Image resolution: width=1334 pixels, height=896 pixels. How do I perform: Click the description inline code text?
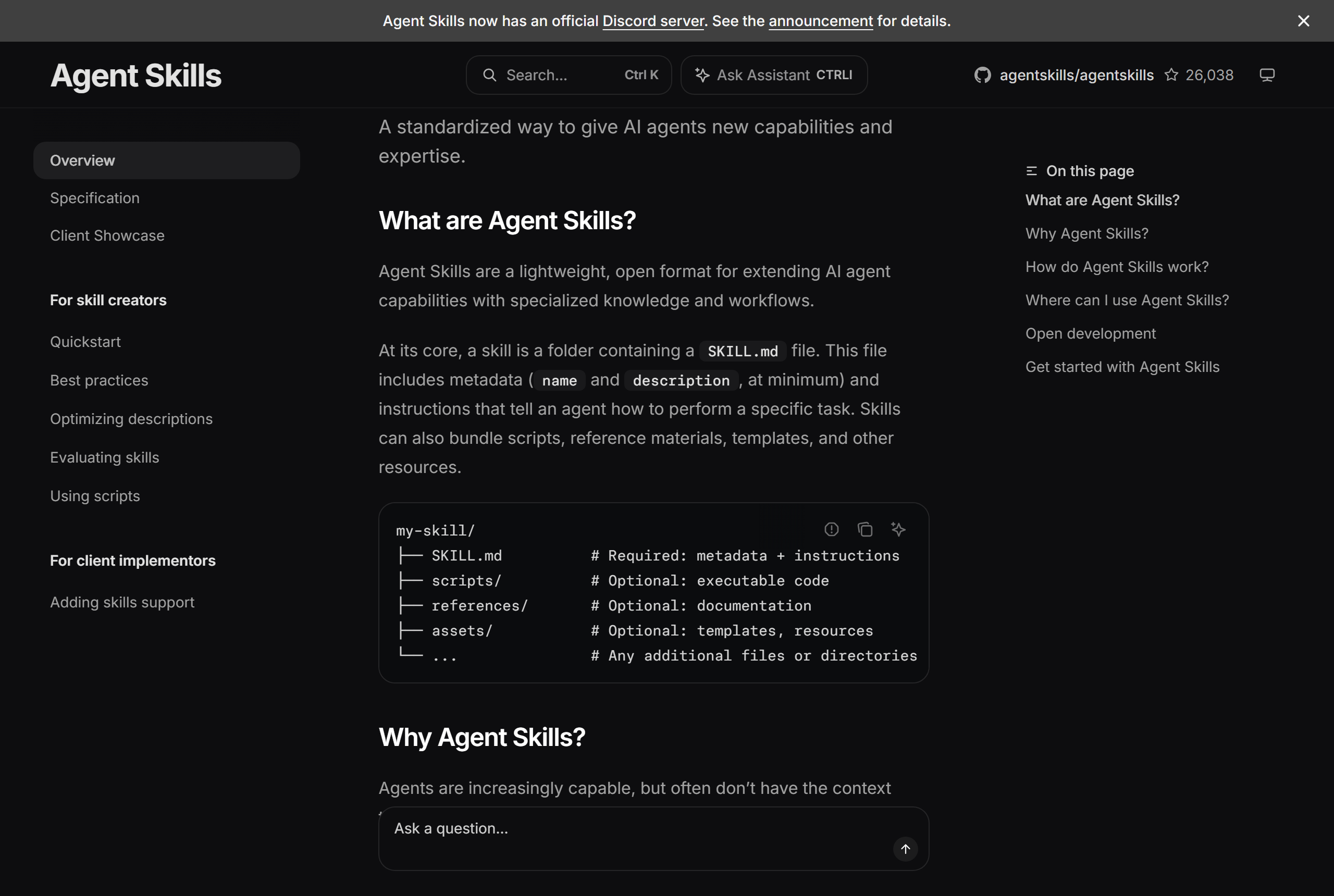(x=681, y=381)
